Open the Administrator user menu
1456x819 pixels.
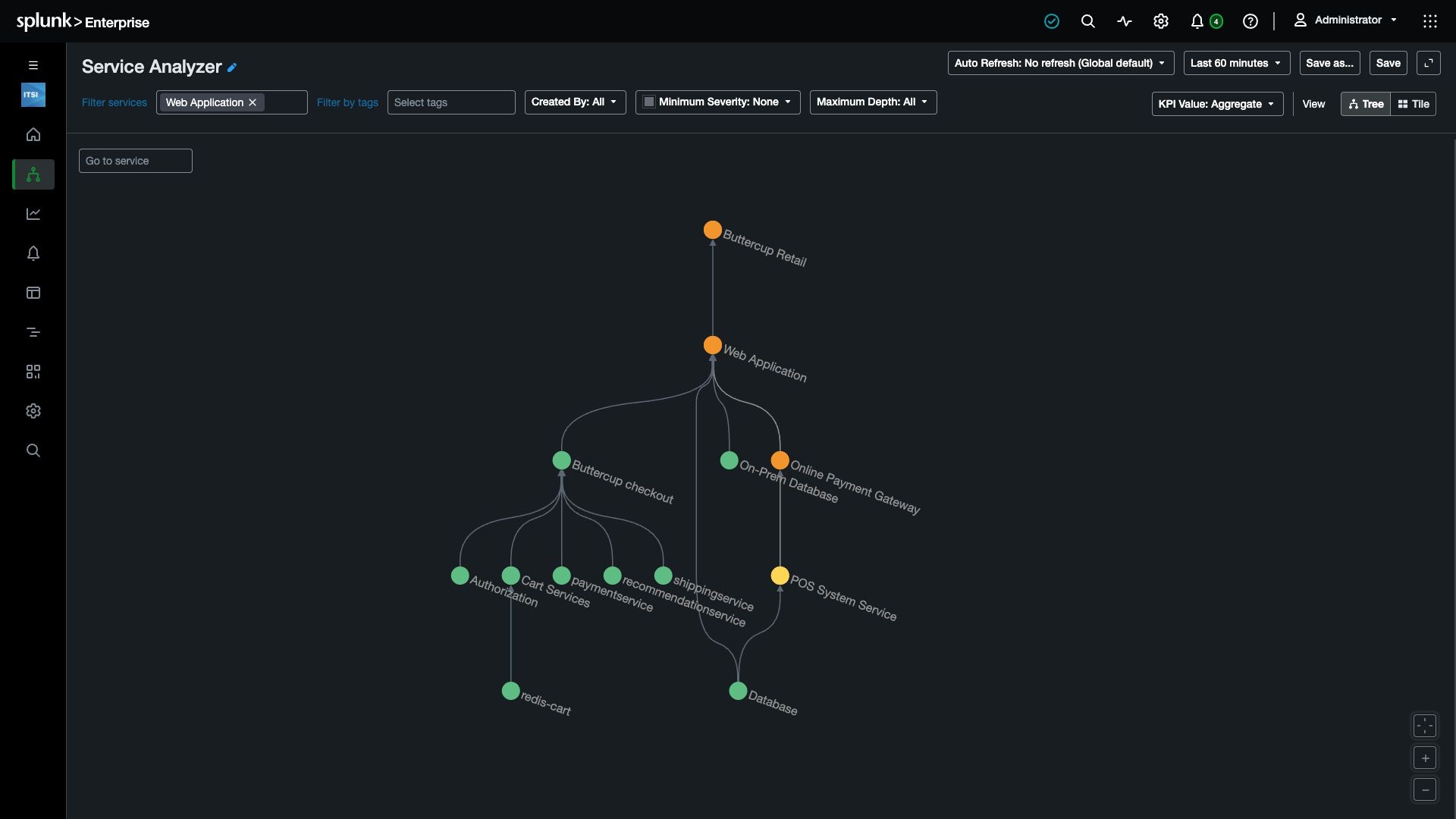point(1345,20)
